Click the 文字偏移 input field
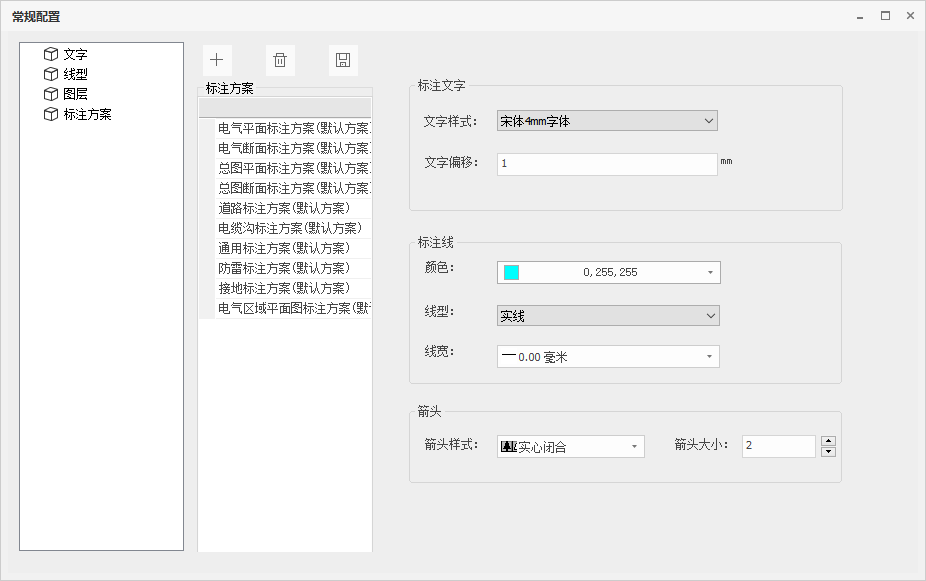926x581 pixels. tap(606, 163)
